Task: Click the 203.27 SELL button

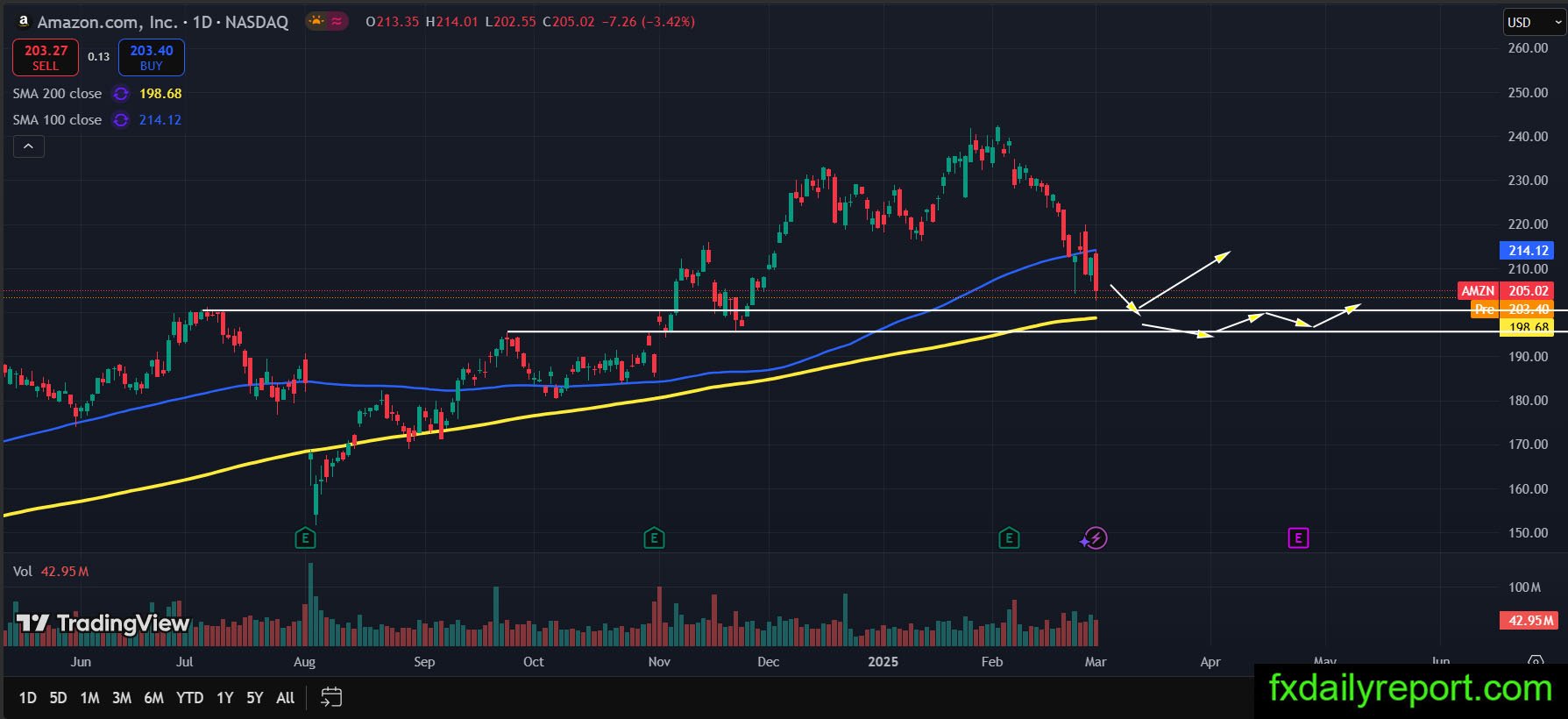Action: tap(46, 58)
